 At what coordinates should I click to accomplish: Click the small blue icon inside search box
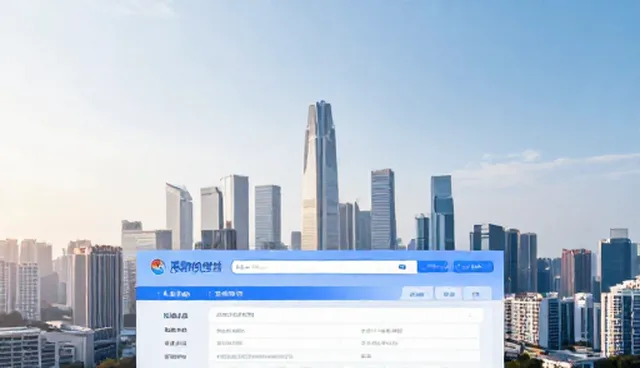coord(402,267)
